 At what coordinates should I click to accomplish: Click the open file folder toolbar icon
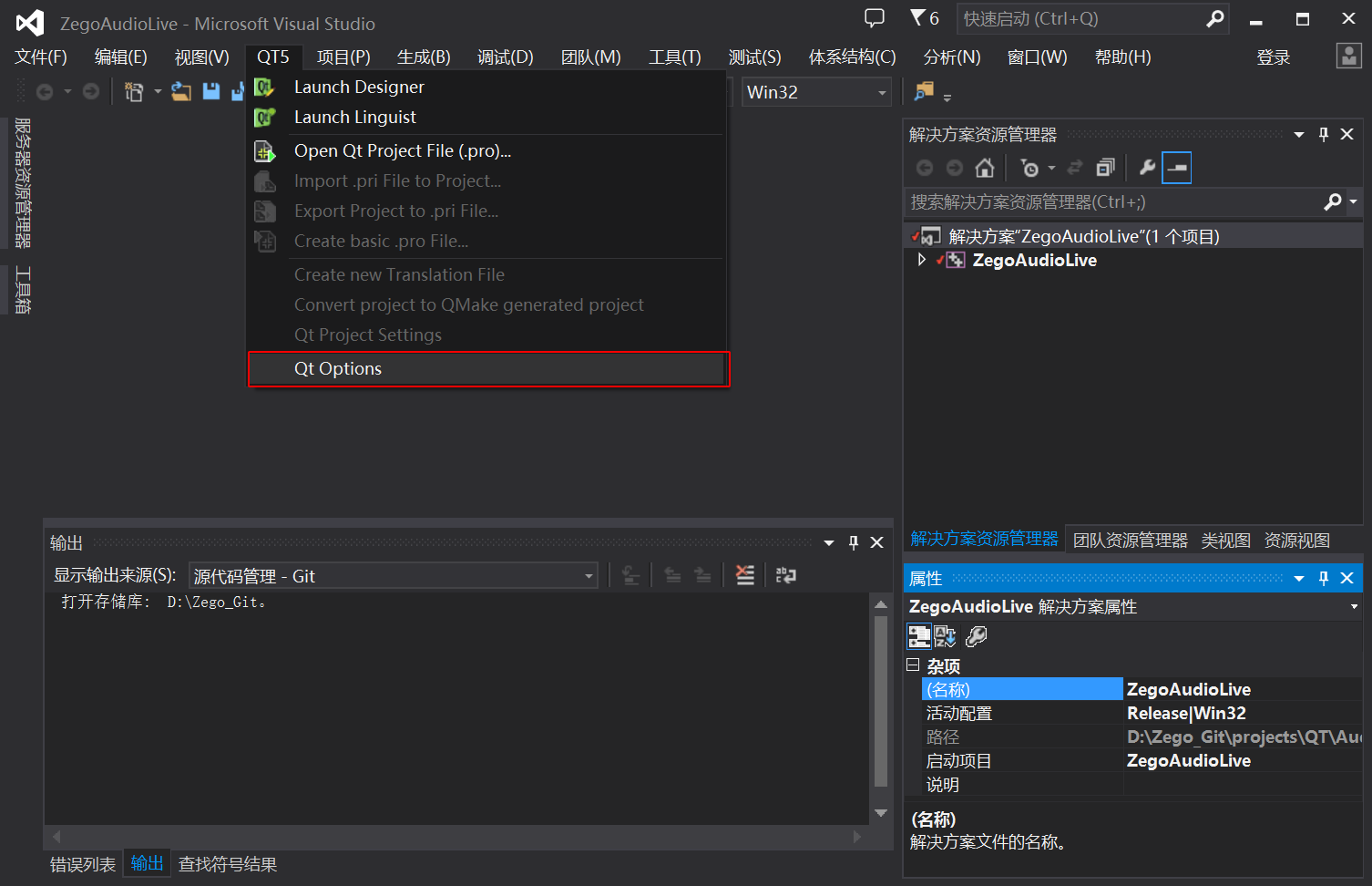coord(181,91)
